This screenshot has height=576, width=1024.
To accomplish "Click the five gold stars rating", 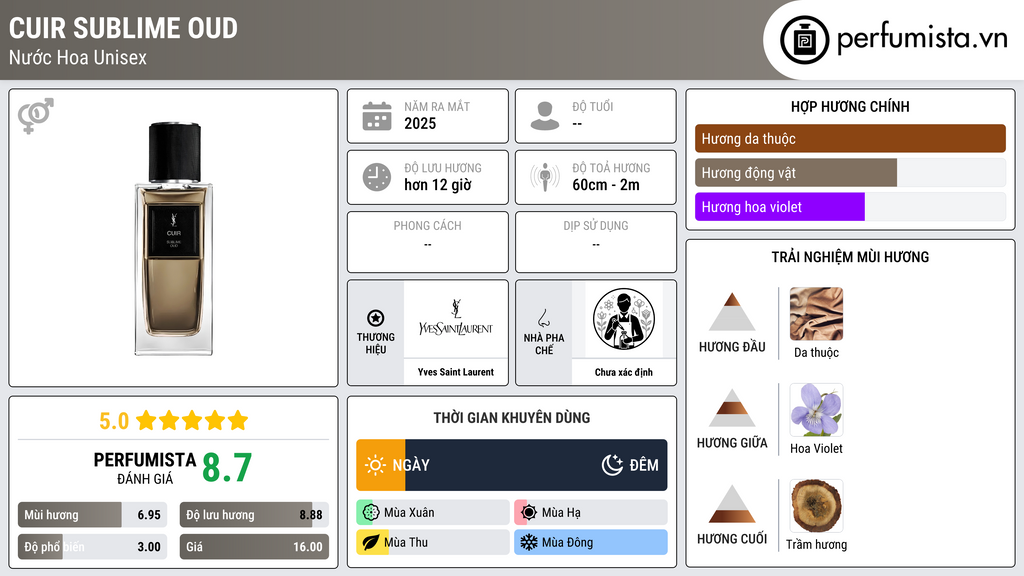I will [192, 420].
